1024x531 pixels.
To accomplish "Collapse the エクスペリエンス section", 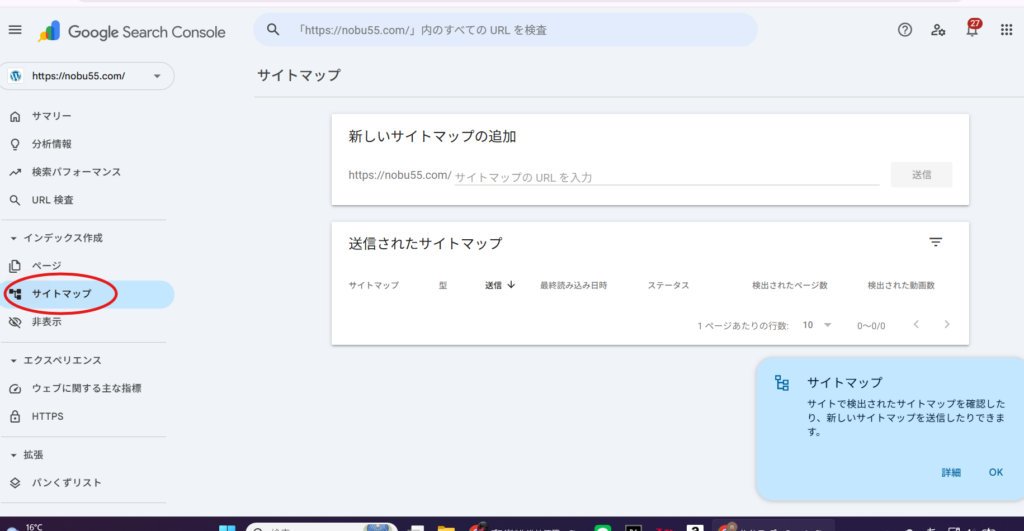I will click(14, 360).
